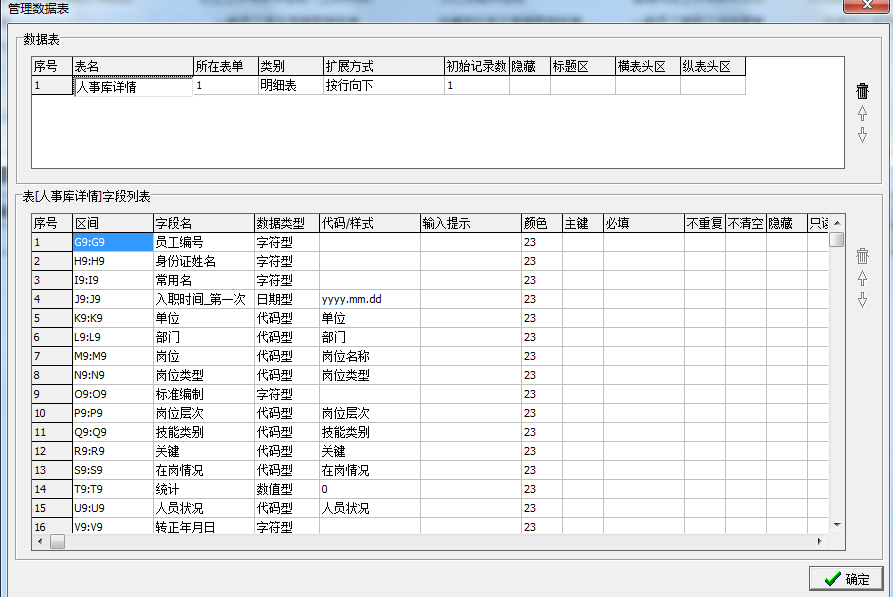Move data table up with top arrow
The height and width of the screenshot is (597, 893).
point(862,113)
